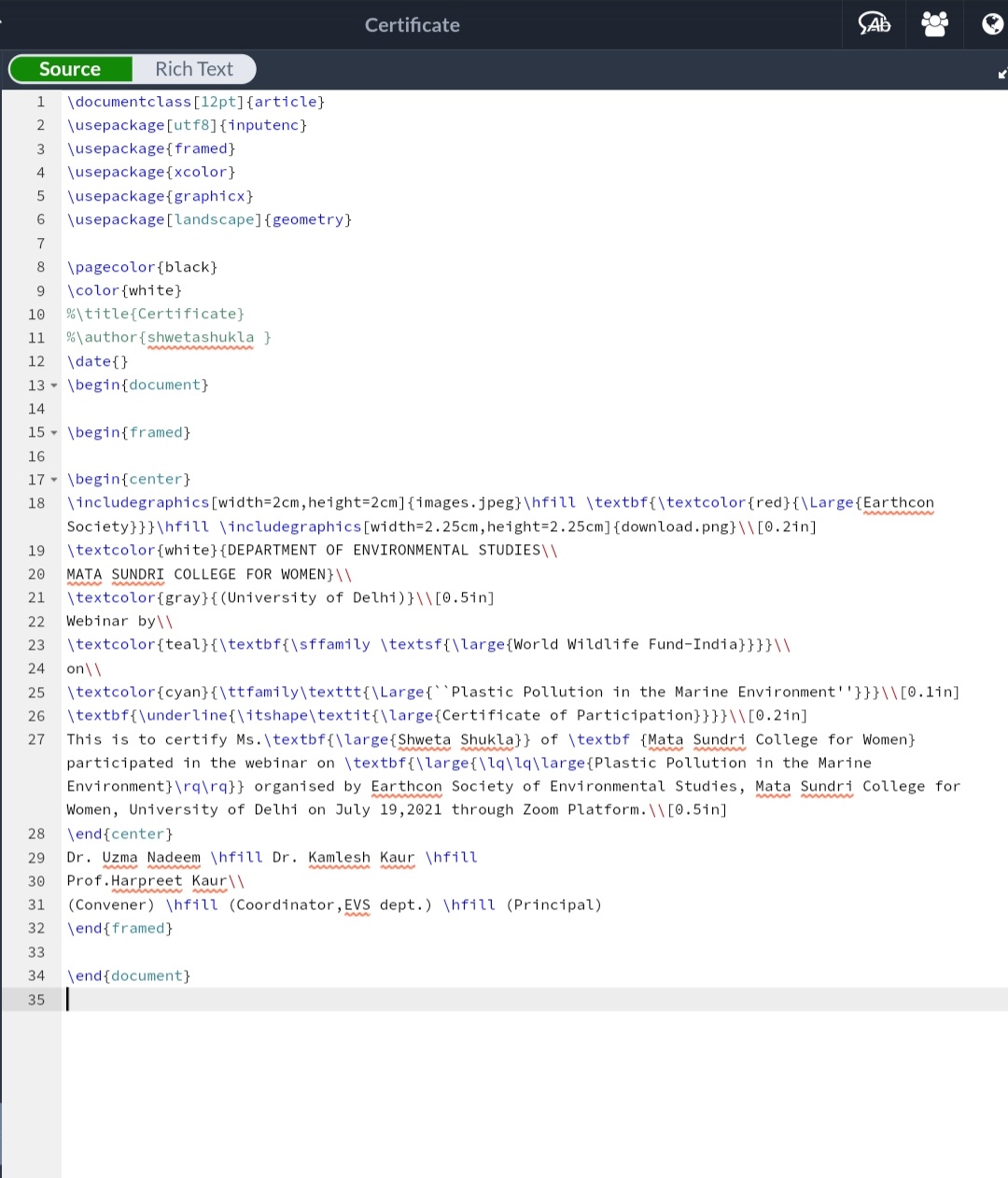Click line number 27 in gutter

[x=36, y=739]
